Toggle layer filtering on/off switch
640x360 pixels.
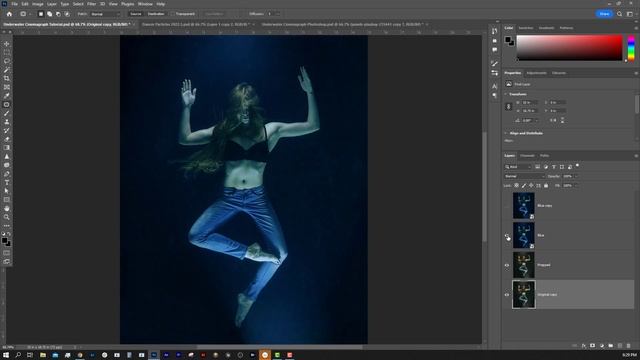pyautogui.click(x=577, y=166)
